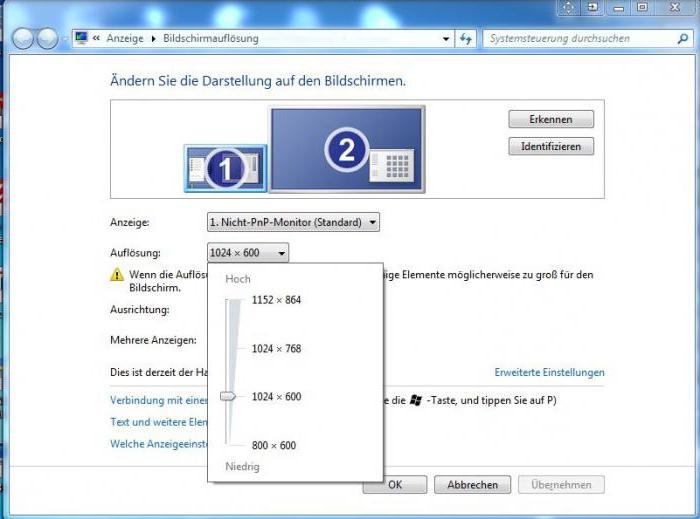Collapse the Auflösung resolution dropdown
Screen dimensions: 700x519
pos(248,253)
